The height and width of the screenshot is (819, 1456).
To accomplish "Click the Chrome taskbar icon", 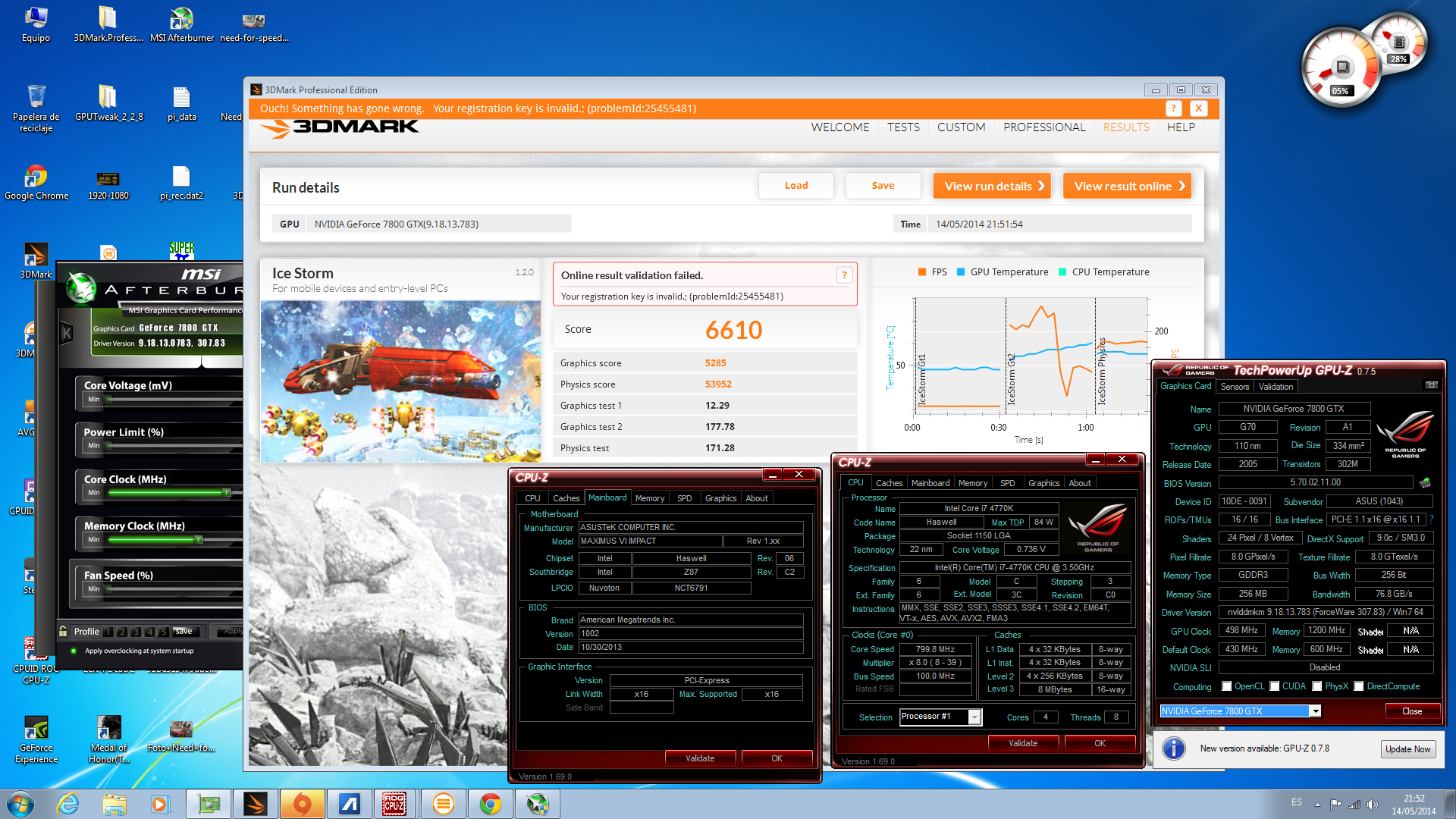I will click(x=491, y=804).
